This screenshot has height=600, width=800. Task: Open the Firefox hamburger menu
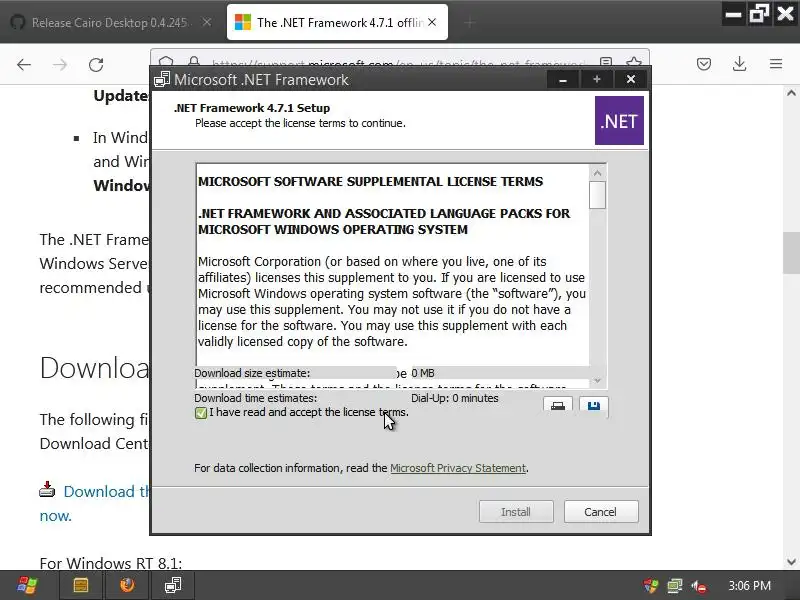776,64
